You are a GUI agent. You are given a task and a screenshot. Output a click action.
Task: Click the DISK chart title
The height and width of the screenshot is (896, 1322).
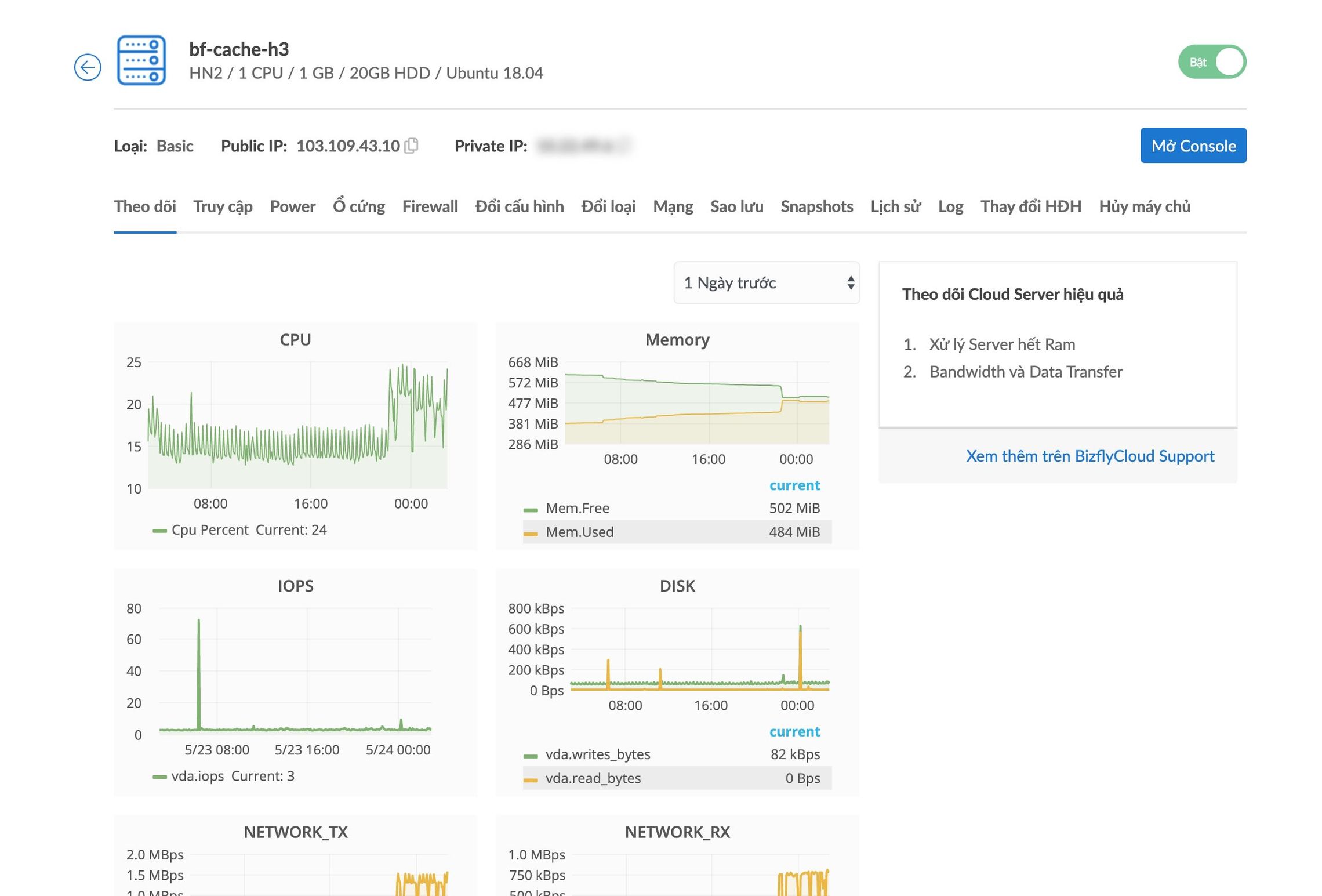(x=677, y=586)
